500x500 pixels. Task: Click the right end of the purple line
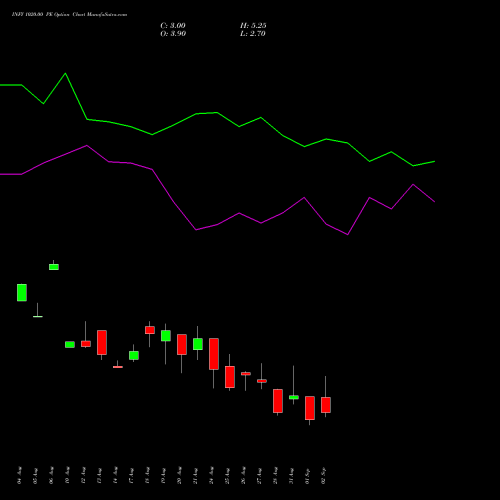tap(434, 202)
